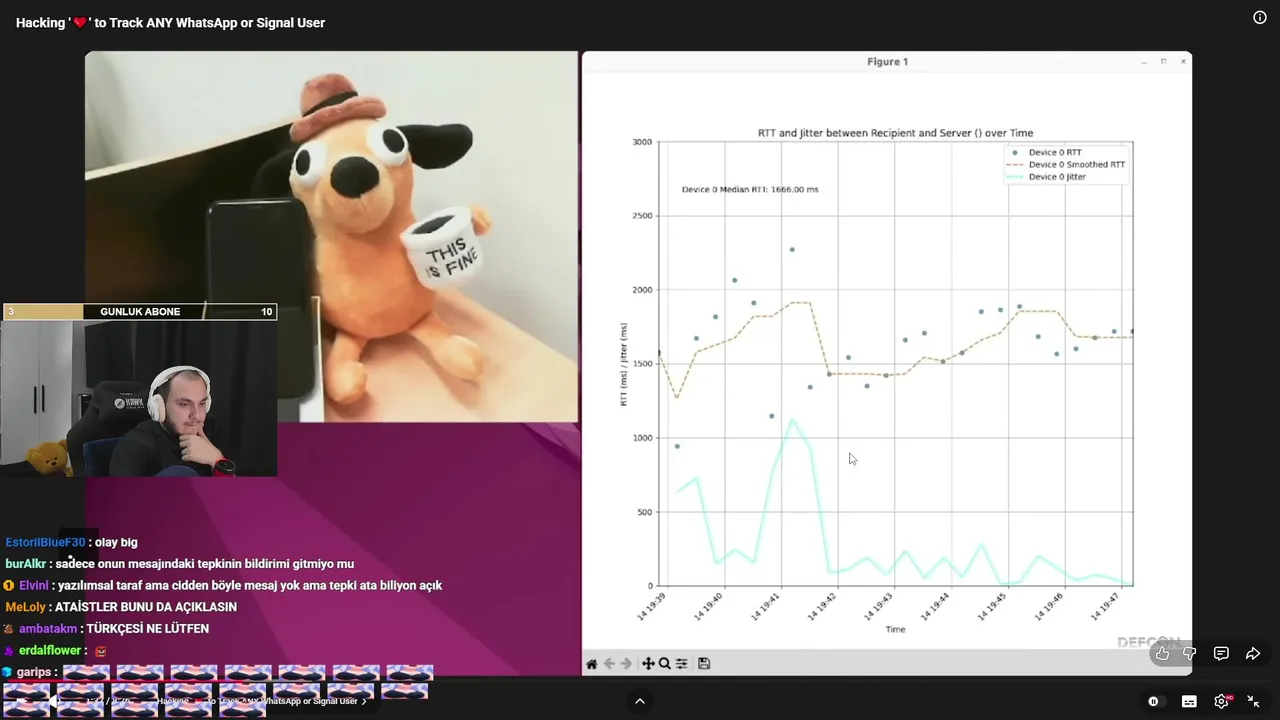The height and width of the screenshot is (720, 1280).
Task: Exit full screen mode
Action: point(1253,701)
